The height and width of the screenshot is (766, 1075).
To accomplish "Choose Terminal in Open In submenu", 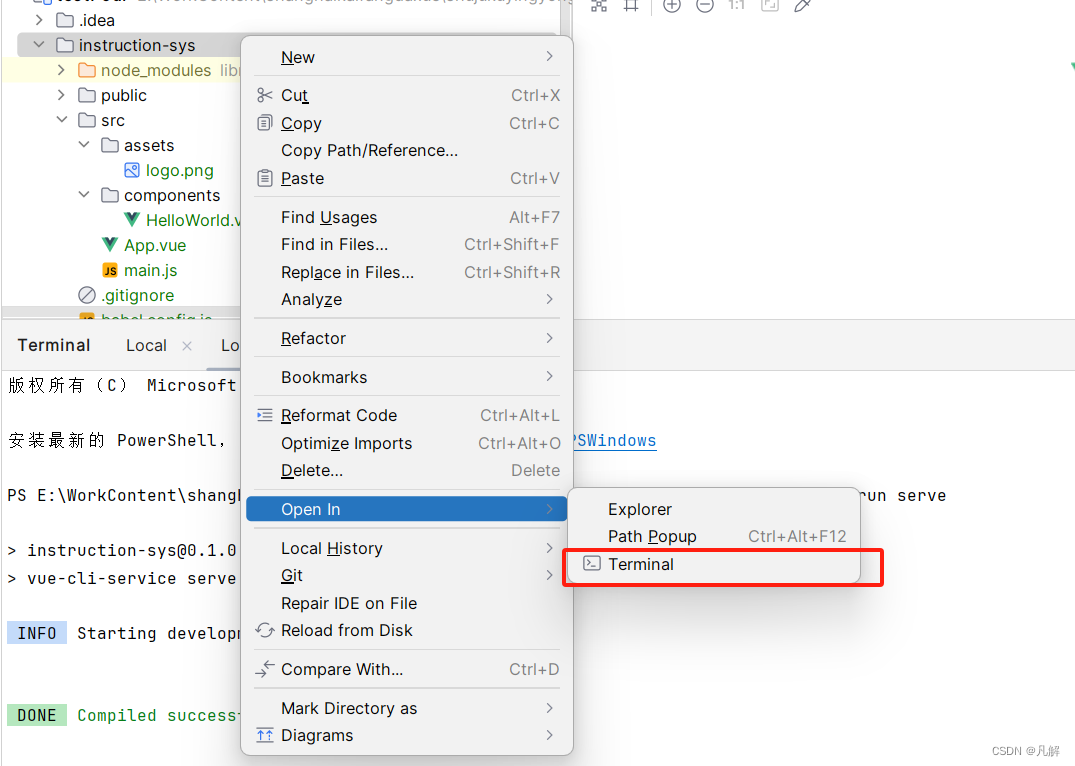I will coord(714,564).
